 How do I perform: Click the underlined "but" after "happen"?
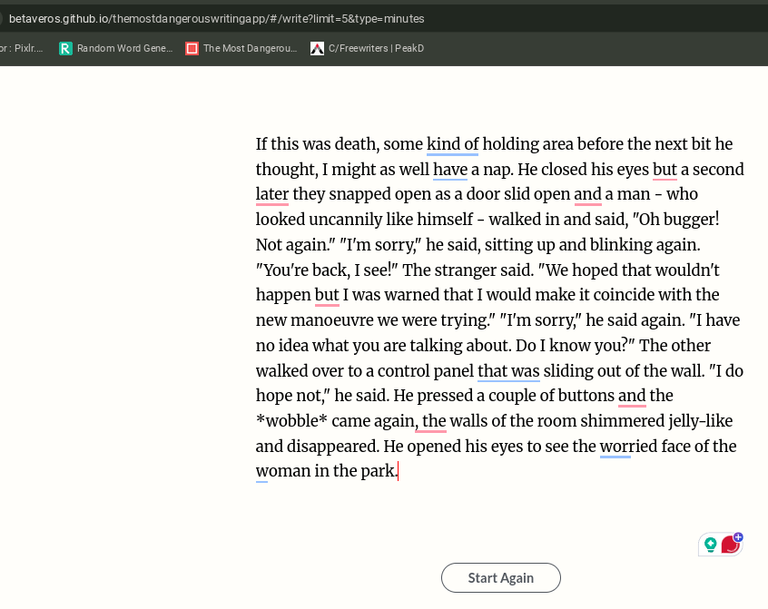327,295
